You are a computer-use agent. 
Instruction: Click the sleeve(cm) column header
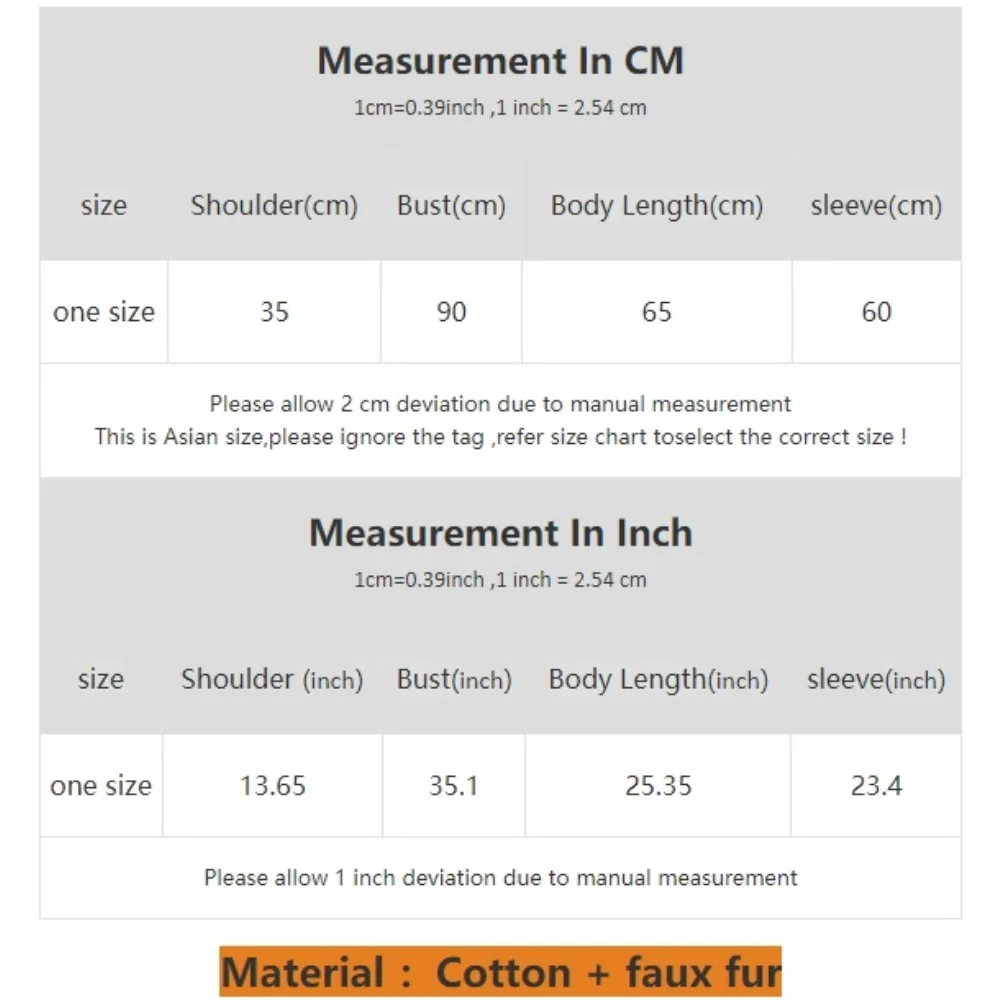tap(876, 205)
